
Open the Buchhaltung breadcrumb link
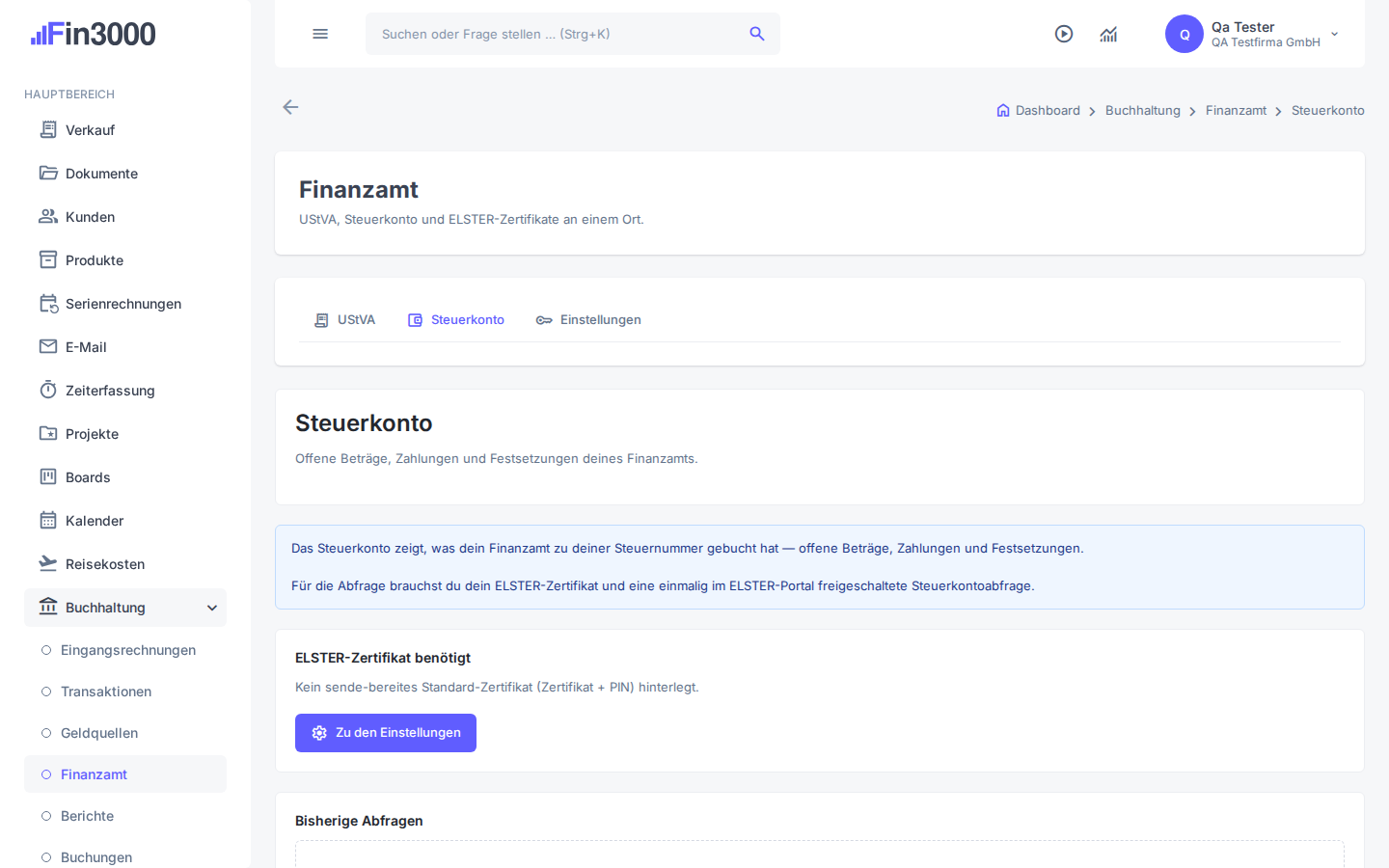1143,111
